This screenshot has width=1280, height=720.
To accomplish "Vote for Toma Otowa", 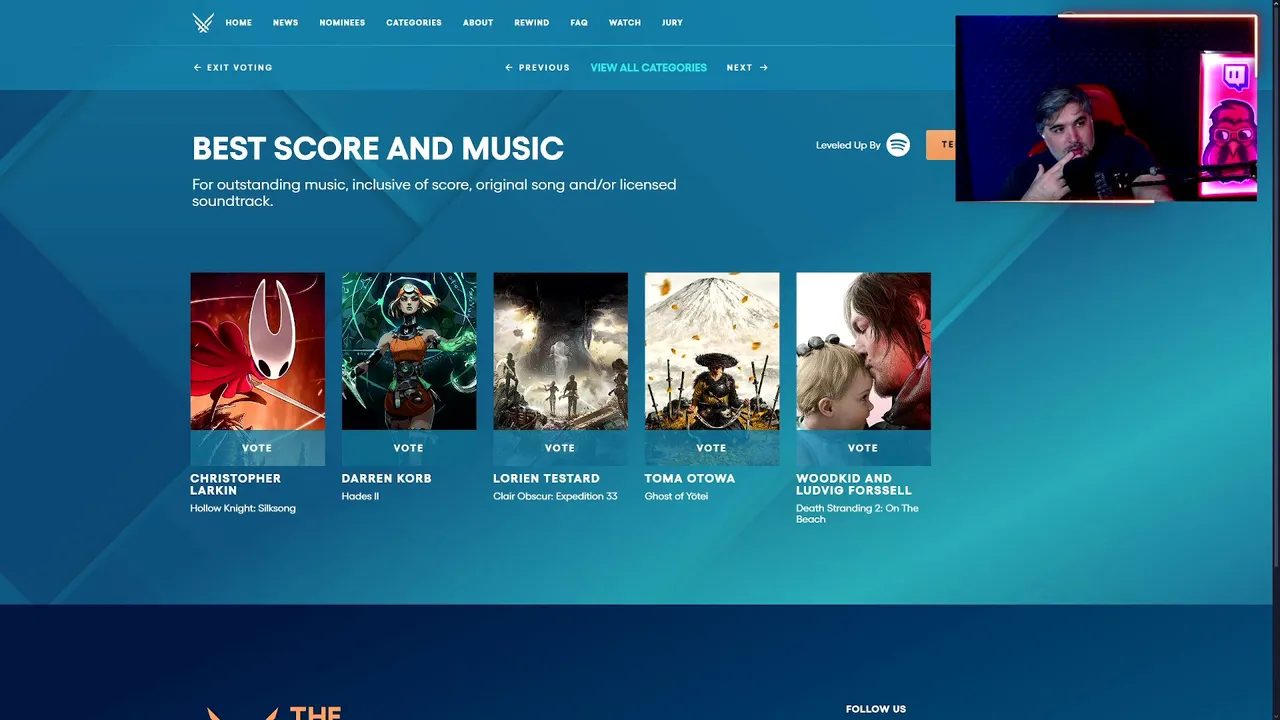I will click(x=712, y=448).
